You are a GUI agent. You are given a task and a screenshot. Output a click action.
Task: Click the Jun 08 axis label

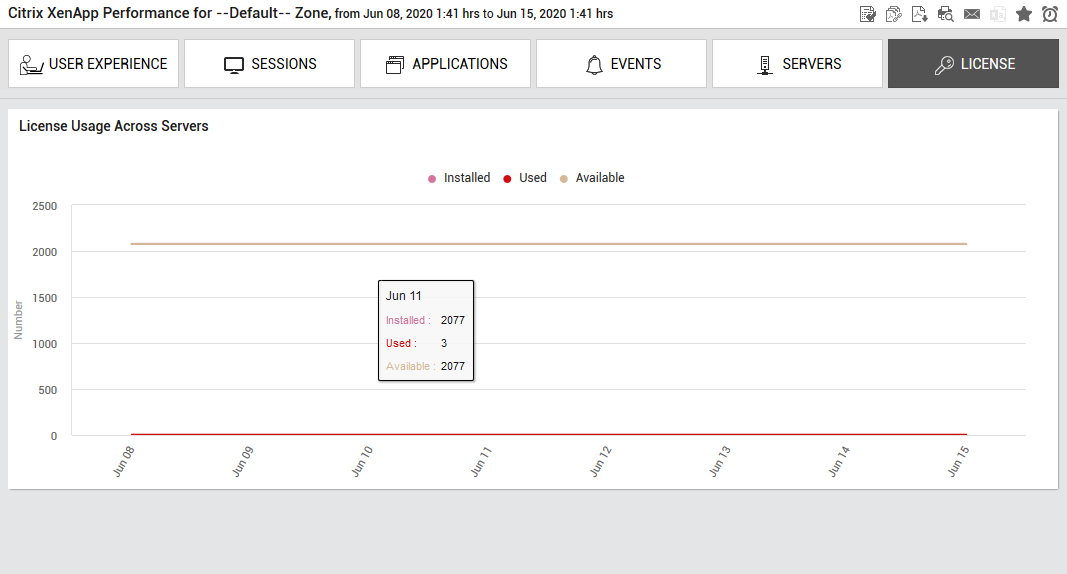point(124,461)
